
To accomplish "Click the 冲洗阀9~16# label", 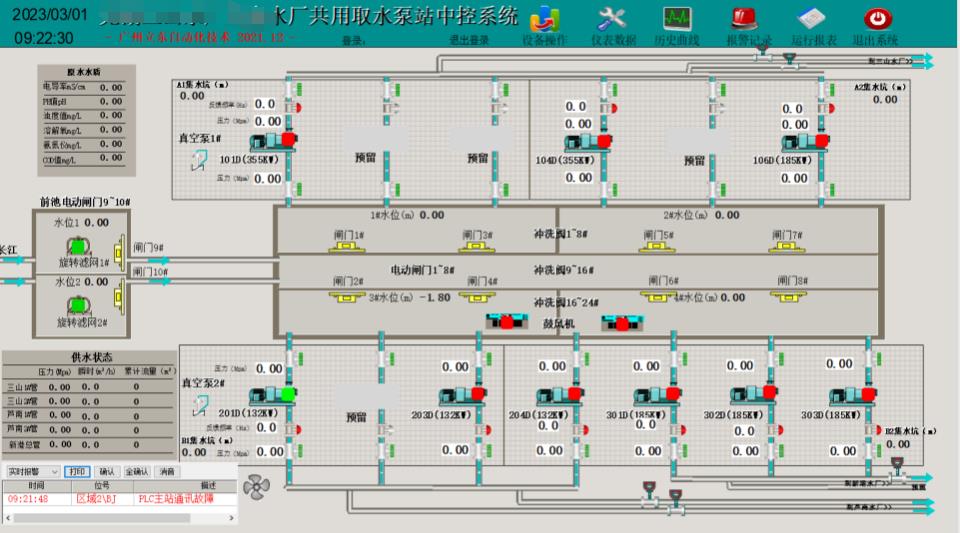I will coord(563,270).
